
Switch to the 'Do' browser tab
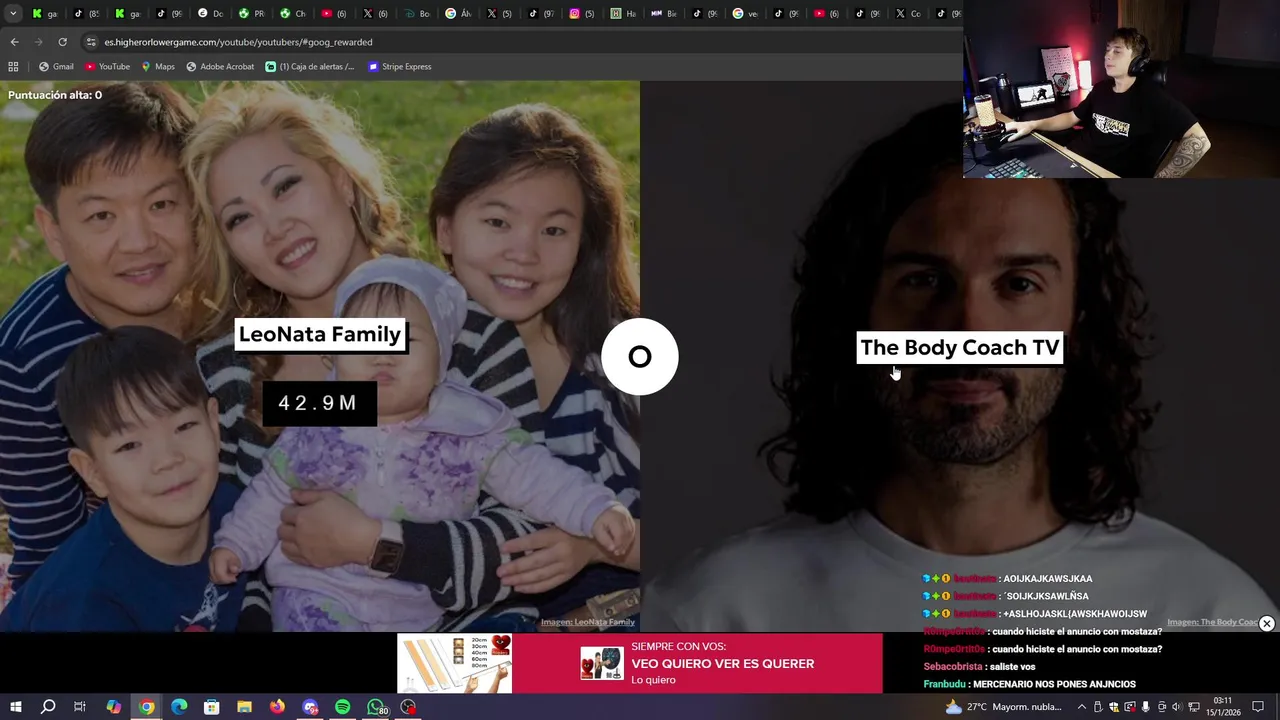click(x=211, y=14)
